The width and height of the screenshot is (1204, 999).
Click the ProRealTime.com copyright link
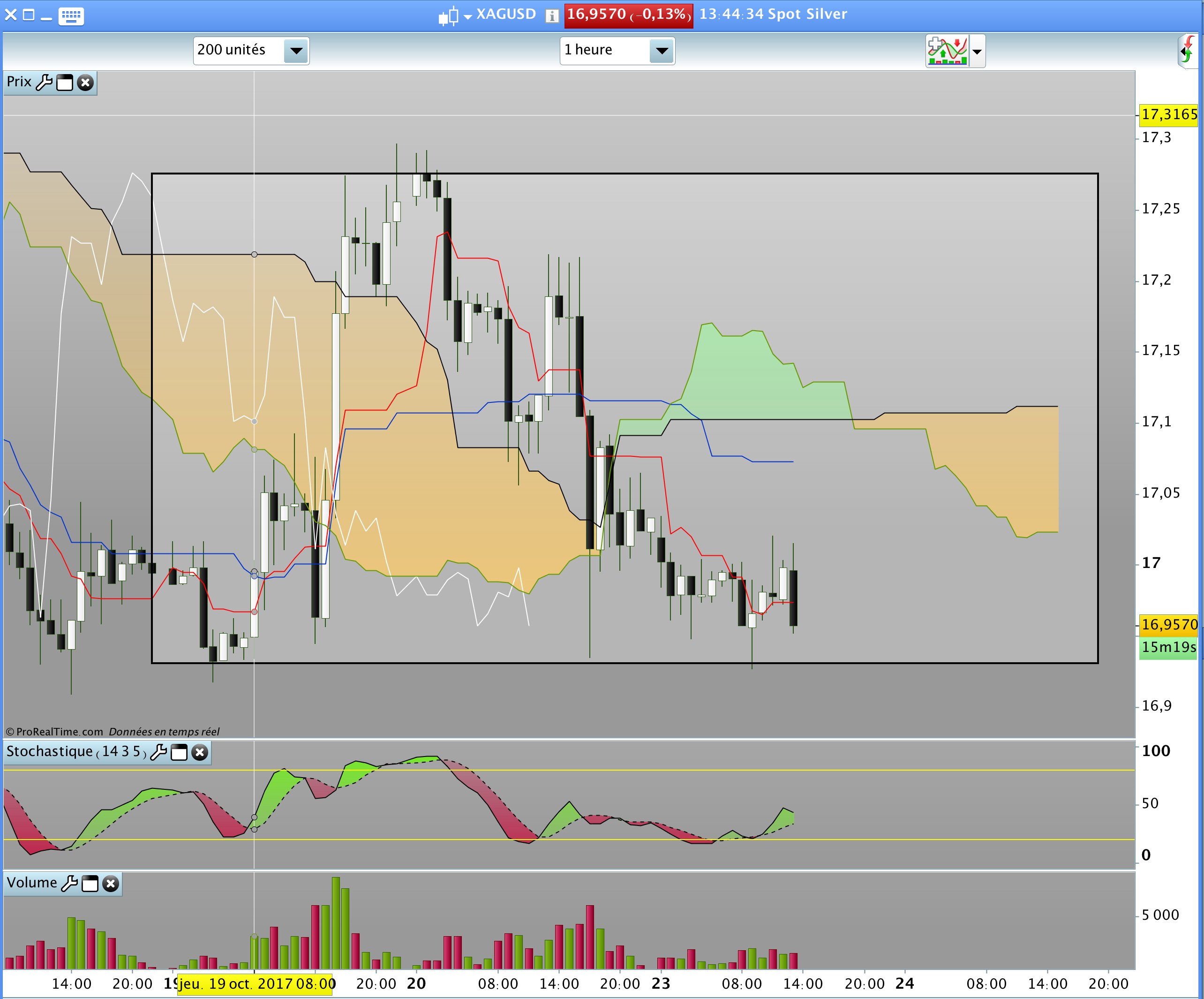point(54,732)
